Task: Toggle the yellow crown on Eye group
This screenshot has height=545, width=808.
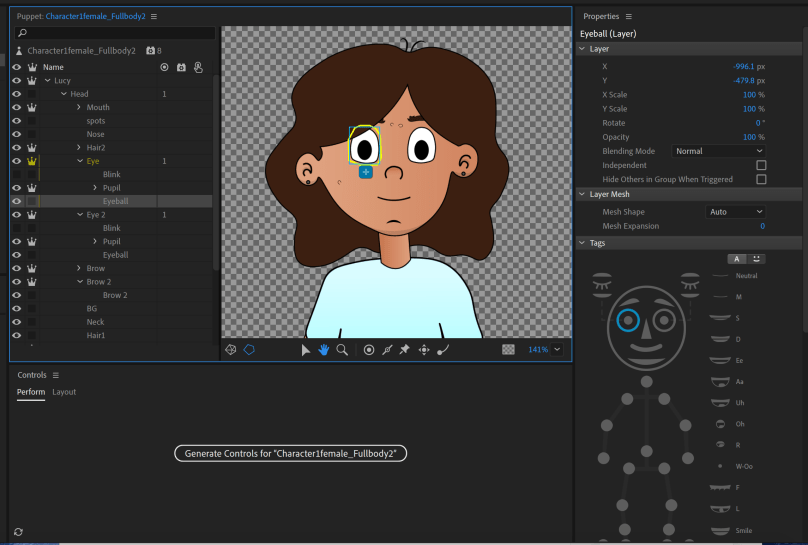Action: click(x=31, y=161)
